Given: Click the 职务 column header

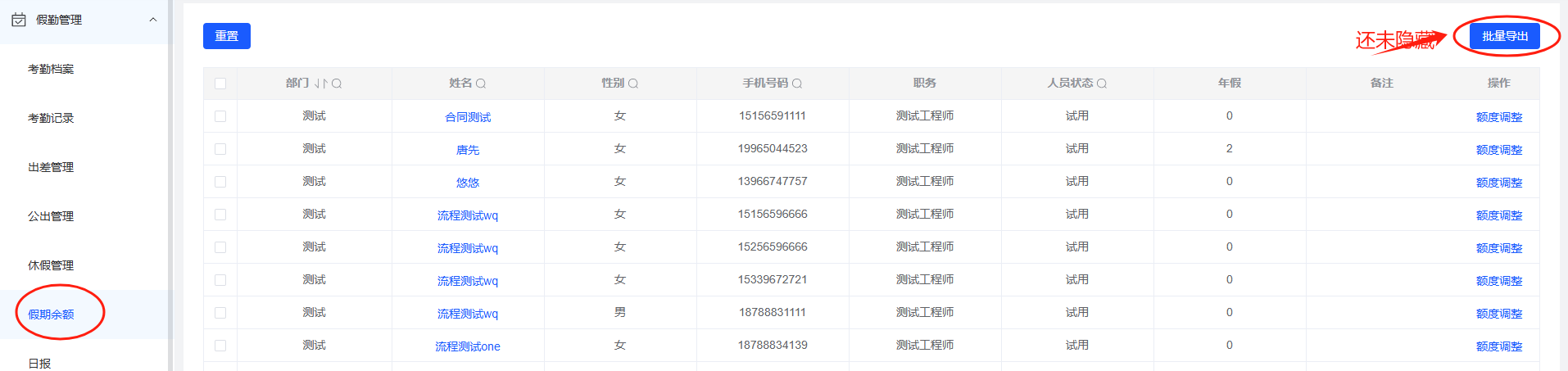Looking at the screenshot, I should point(925,83).
